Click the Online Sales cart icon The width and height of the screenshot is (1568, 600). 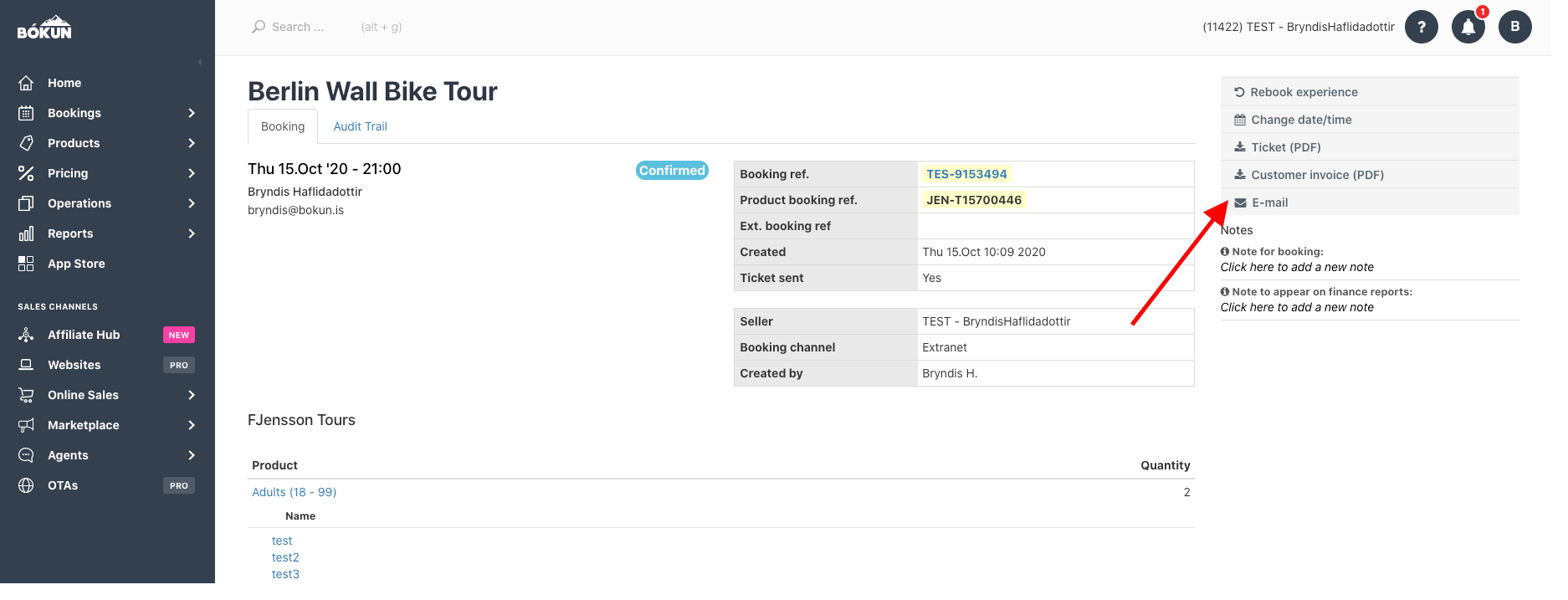[26, 395]
